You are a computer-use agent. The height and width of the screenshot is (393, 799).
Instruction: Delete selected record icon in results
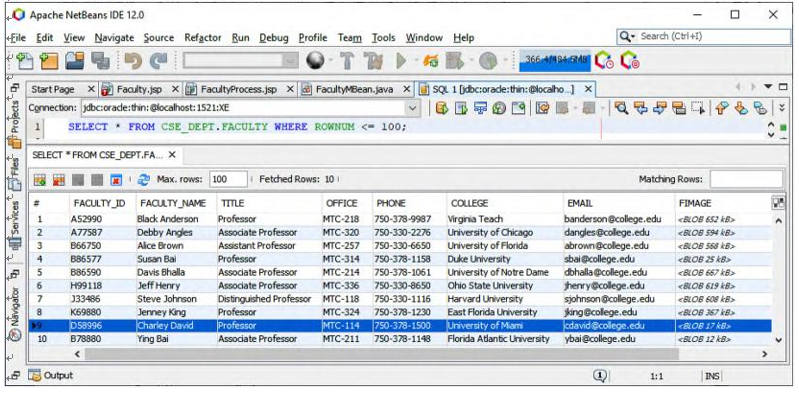click(59, 179)
